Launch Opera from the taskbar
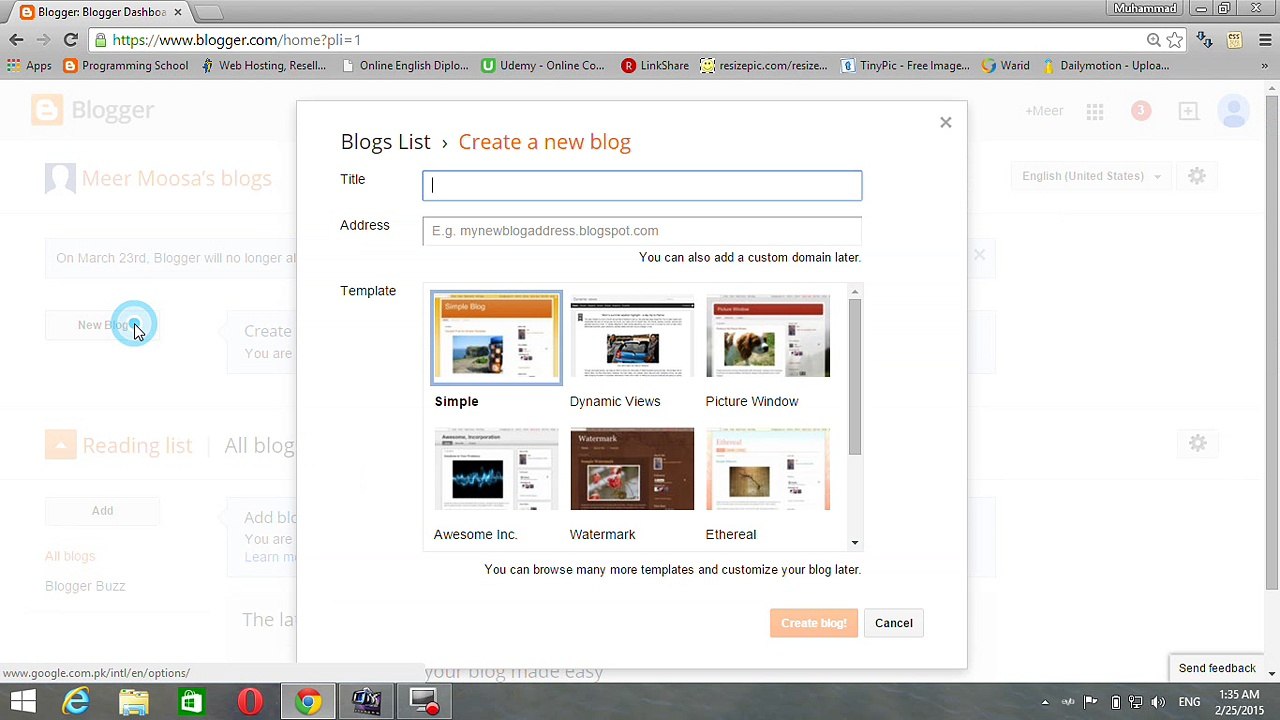 (249, 701)
